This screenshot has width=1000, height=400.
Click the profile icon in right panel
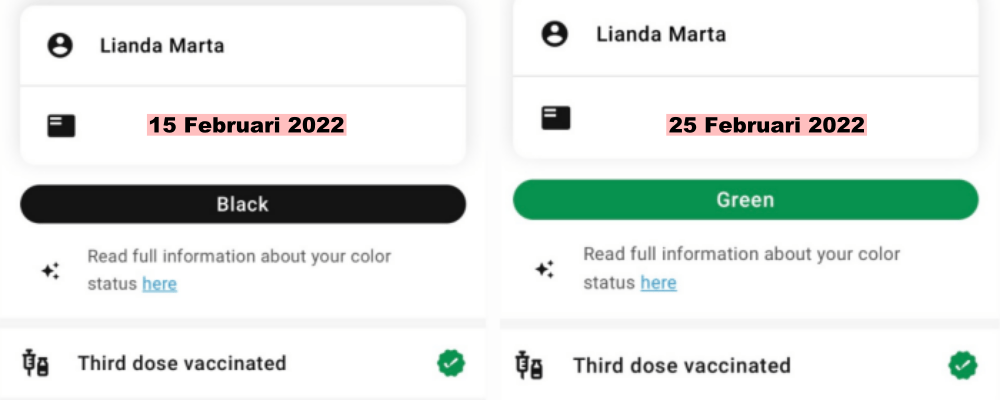pyautogui.click(x=554, y=34)
